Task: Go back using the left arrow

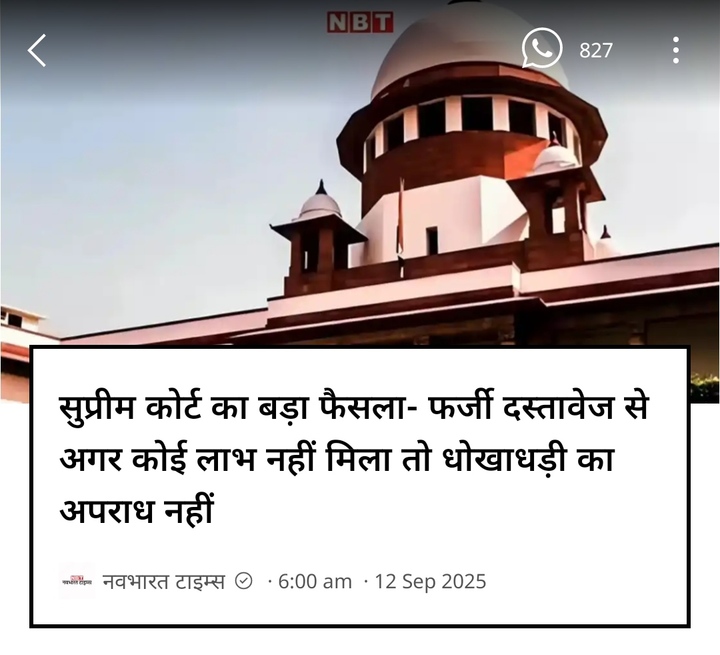Action: (x=37, y=50)
